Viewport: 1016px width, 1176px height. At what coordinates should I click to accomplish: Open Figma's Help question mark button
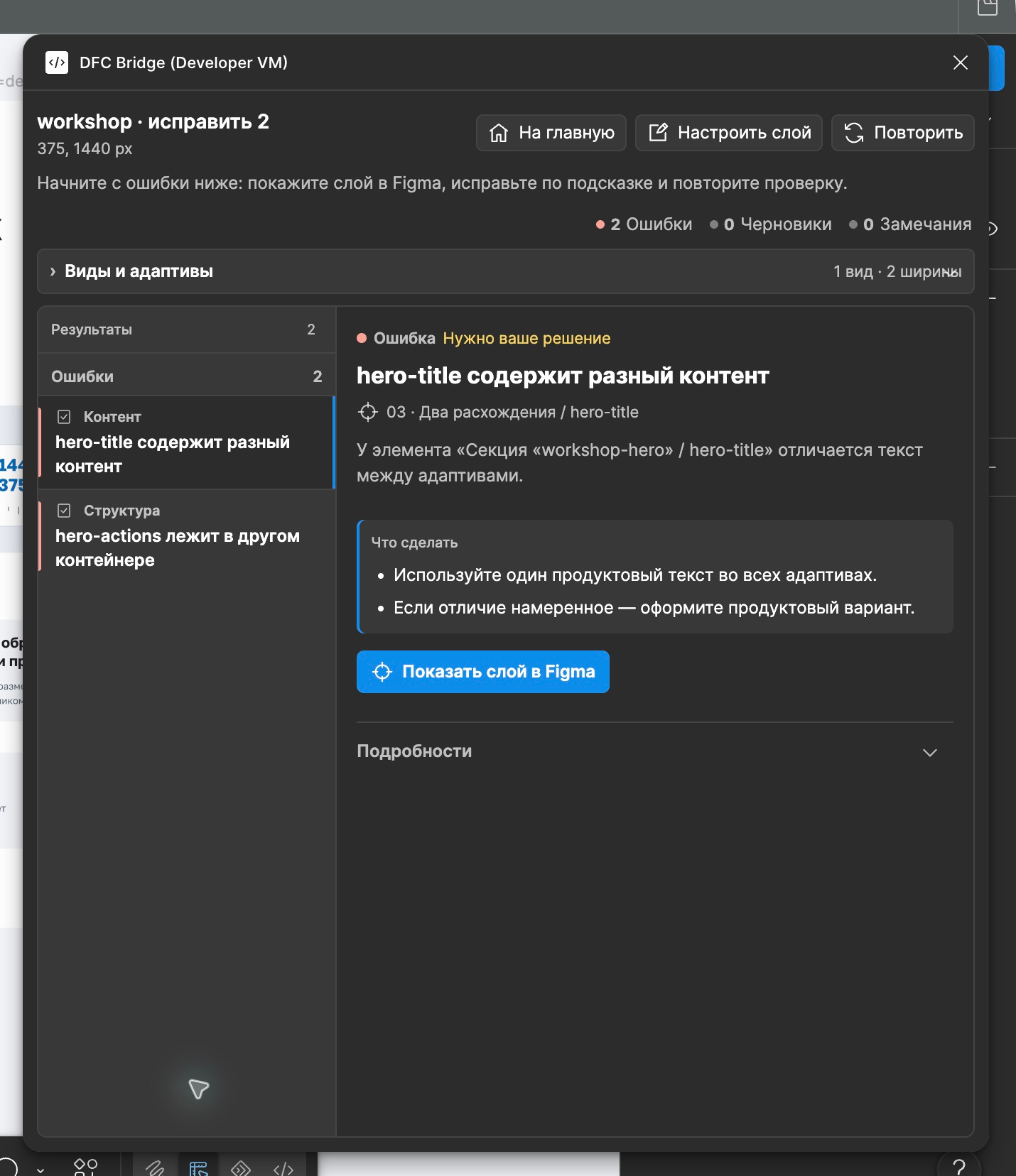[959, 1166]
